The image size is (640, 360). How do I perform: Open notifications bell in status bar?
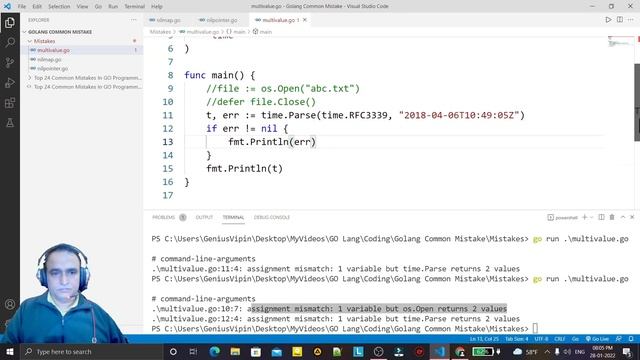point(631,339)
